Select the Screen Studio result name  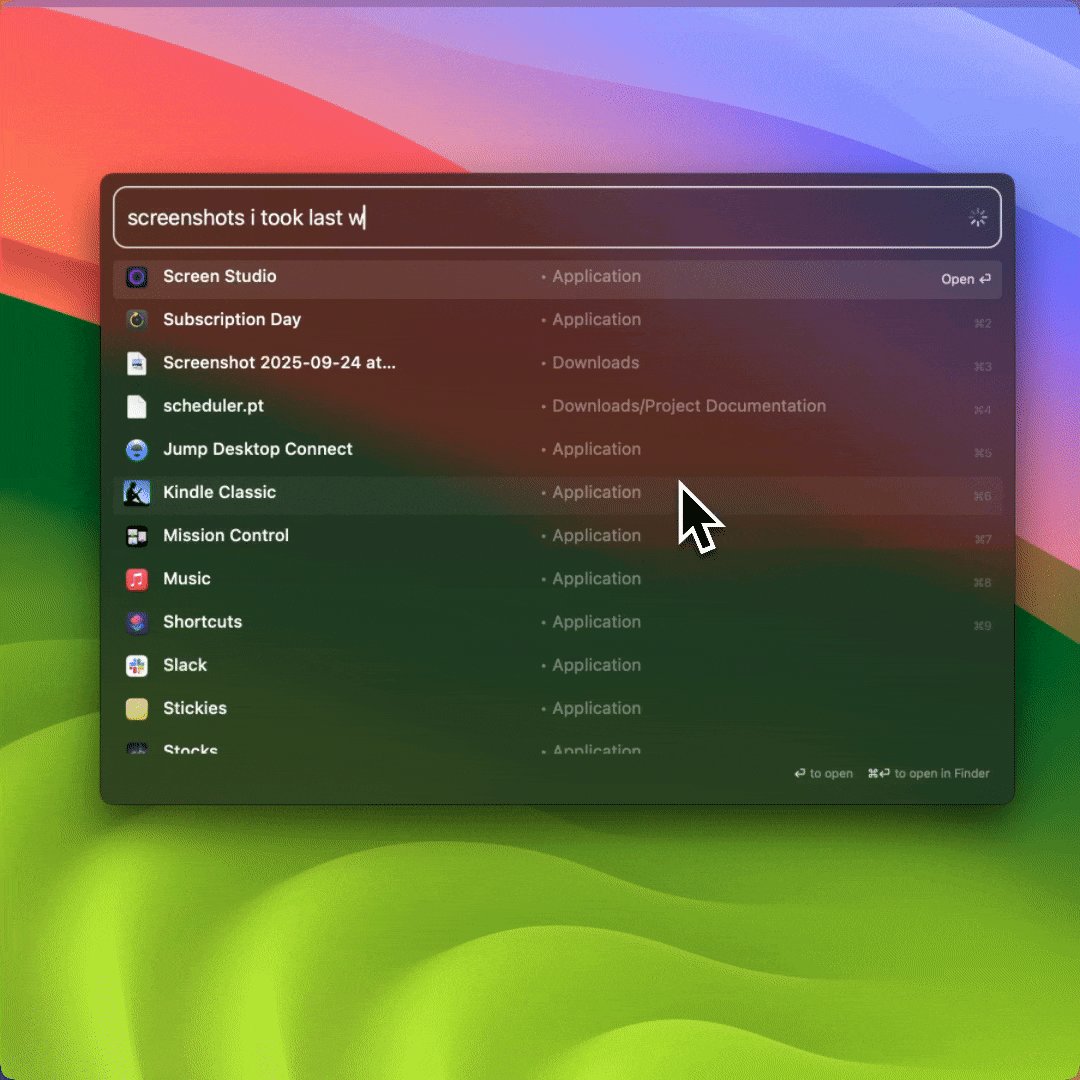tap(219, 276)
